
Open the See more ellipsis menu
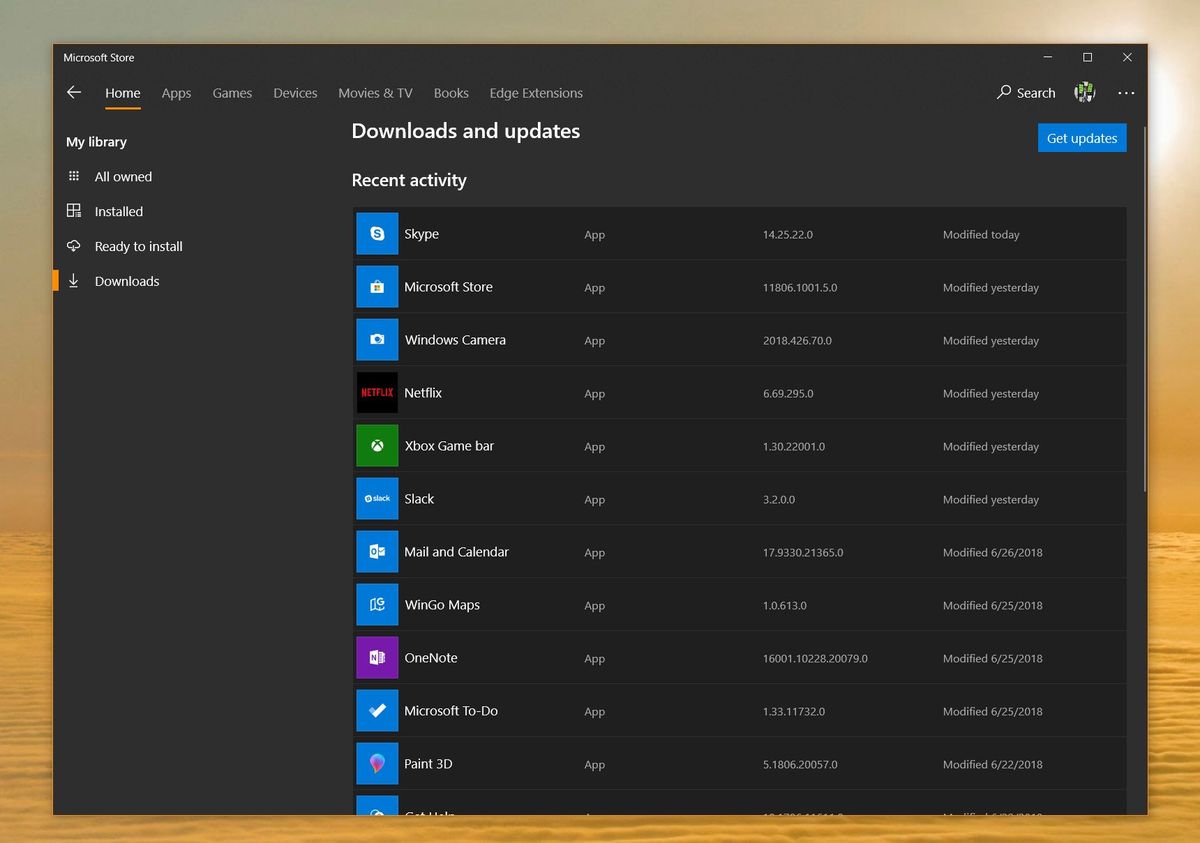click(x=1126, y=92)
